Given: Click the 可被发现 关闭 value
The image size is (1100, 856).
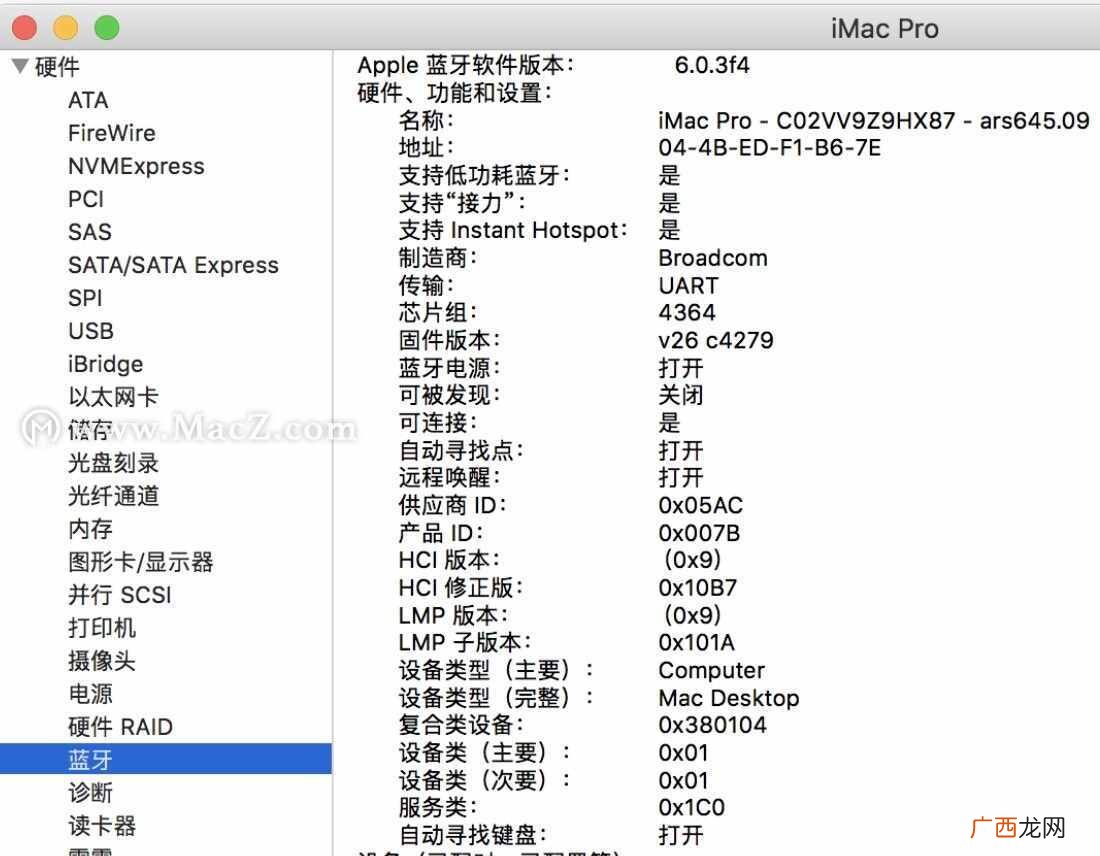Looking at the screenshot, I should click(x=680, y=395).
